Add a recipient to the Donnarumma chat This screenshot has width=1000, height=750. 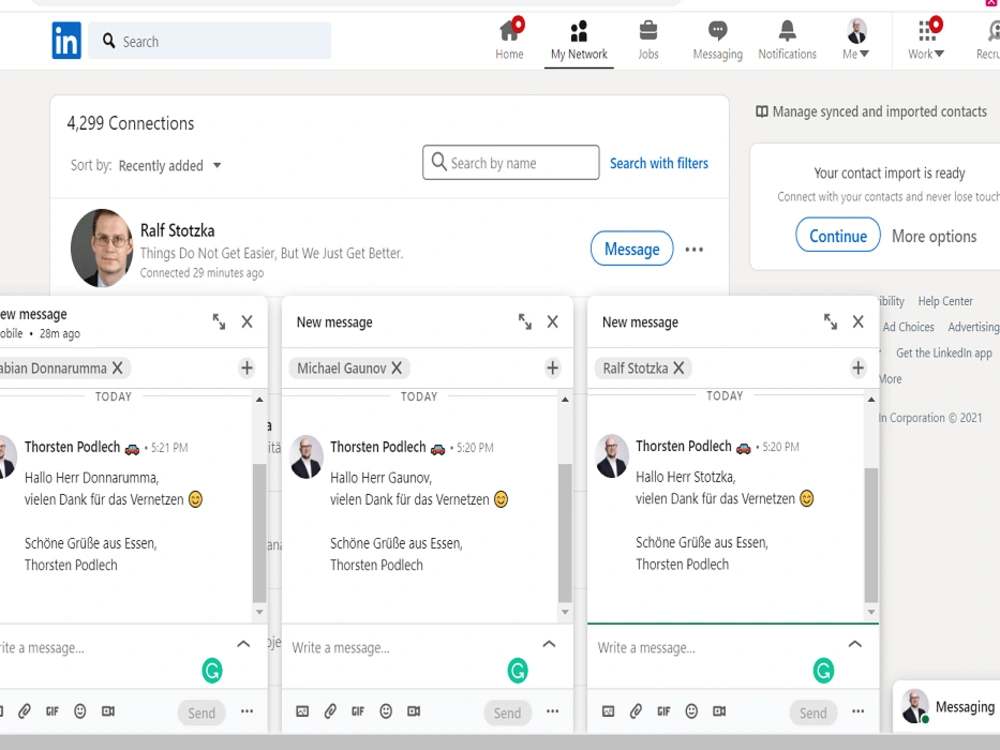tap(247, 368)
